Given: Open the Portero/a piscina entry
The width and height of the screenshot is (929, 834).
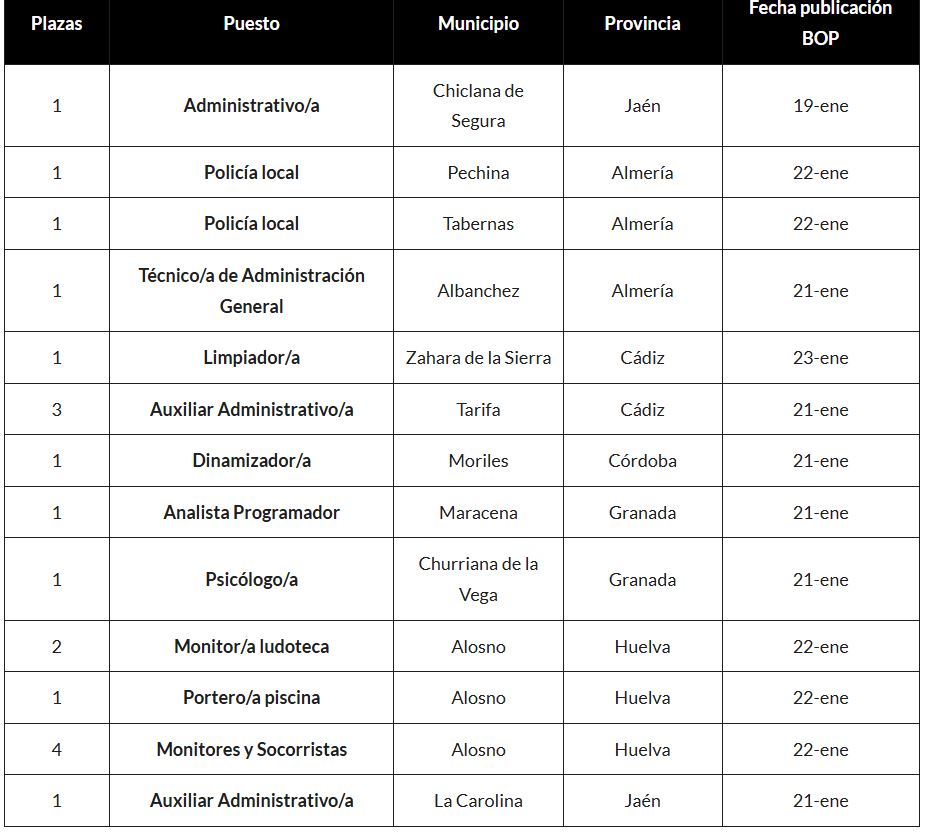Looking at the screenshot, I should click(x=251, y=697).
